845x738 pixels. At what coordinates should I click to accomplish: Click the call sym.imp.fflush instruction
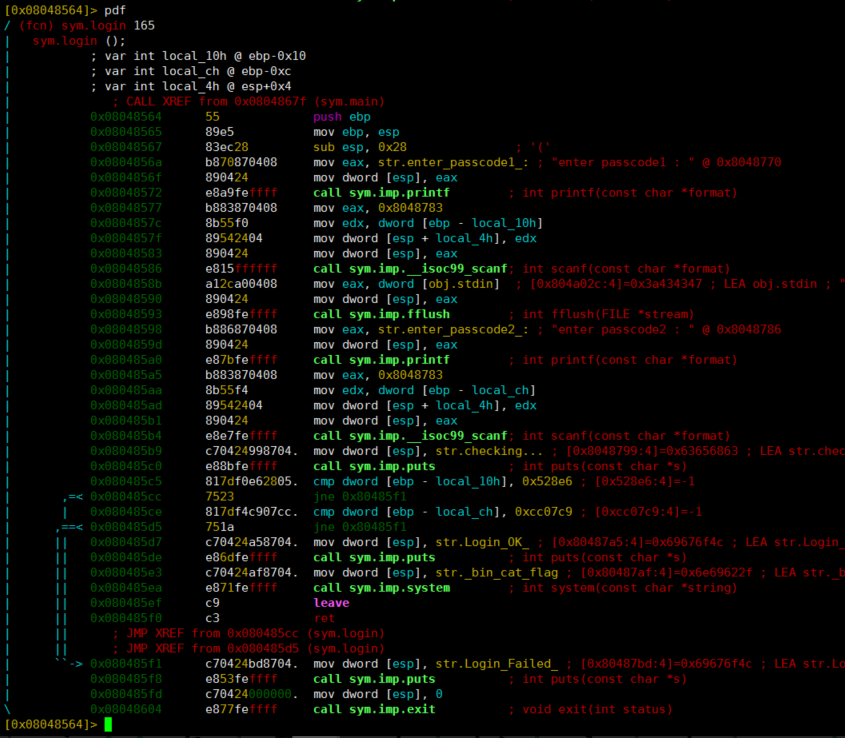tap(382, 314)
